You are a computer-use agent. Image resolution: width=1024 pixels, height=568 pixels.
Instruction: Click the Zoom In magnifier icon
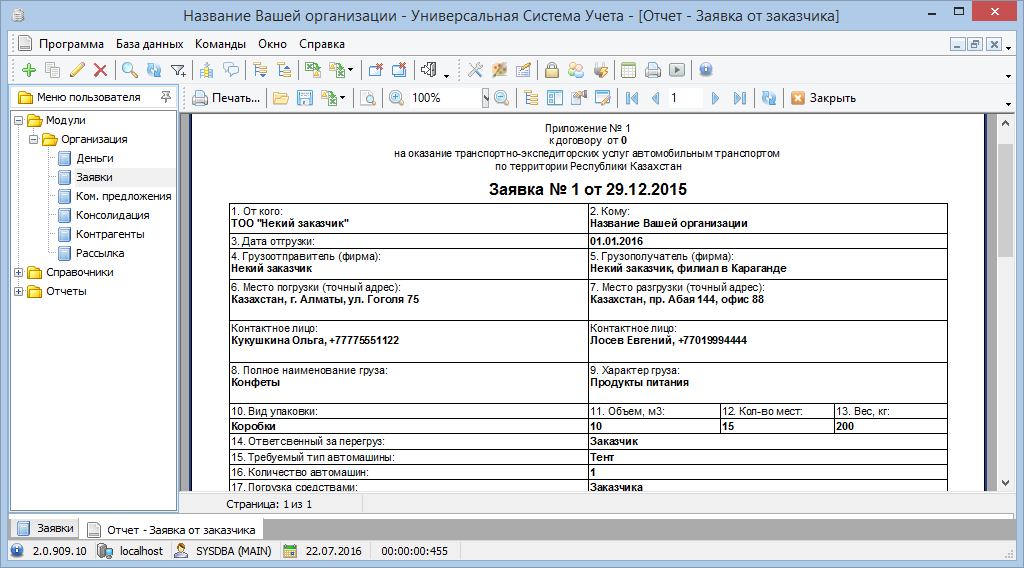[x=396, y=98]
